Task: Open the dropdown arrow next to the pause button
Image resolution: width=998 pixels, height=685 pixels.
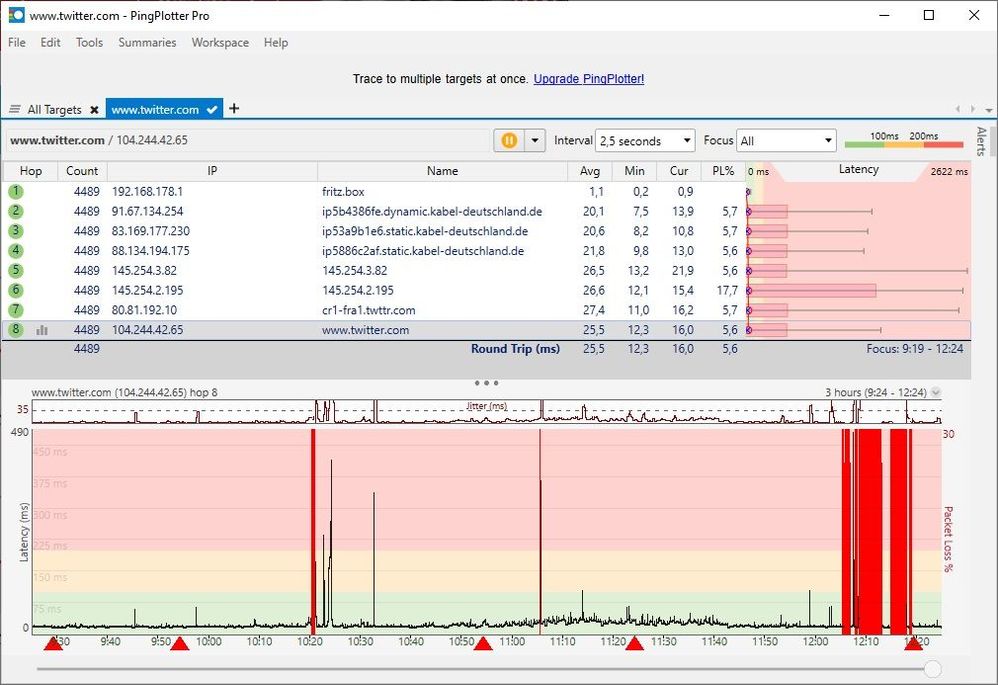Action: pyautogui.click(x=535, y=140)
